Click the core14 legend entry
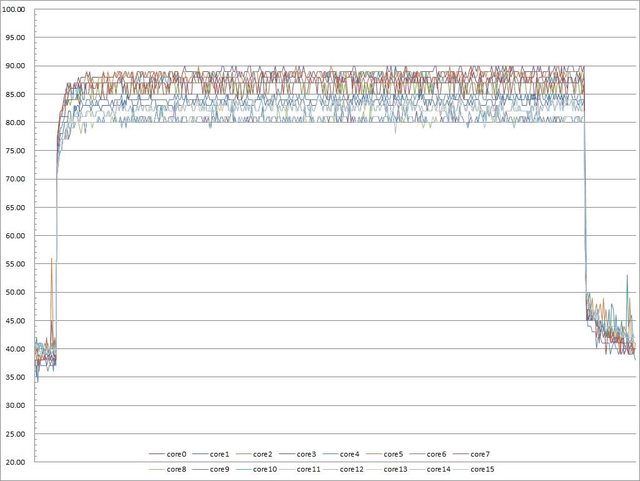 [x=439, y=468]
